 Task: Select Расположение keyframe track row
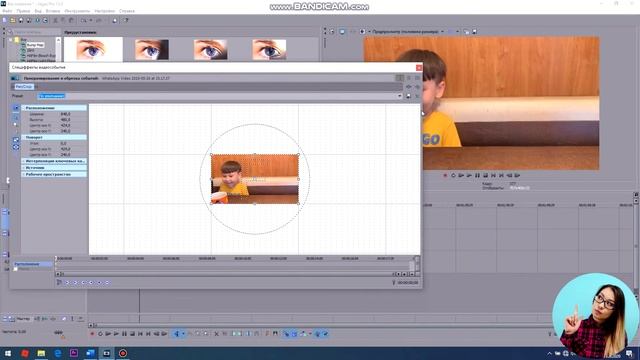(x=33, y=264)
